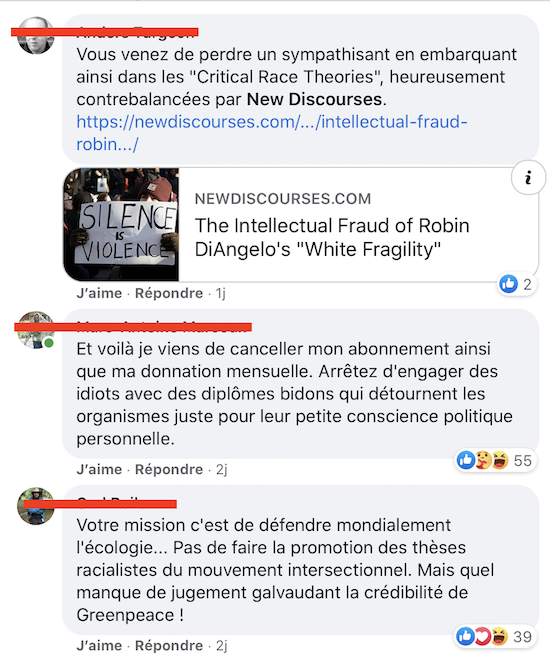Open first commenter's profile picture
This screenshot has height=662, width=550.
[36, 35]
